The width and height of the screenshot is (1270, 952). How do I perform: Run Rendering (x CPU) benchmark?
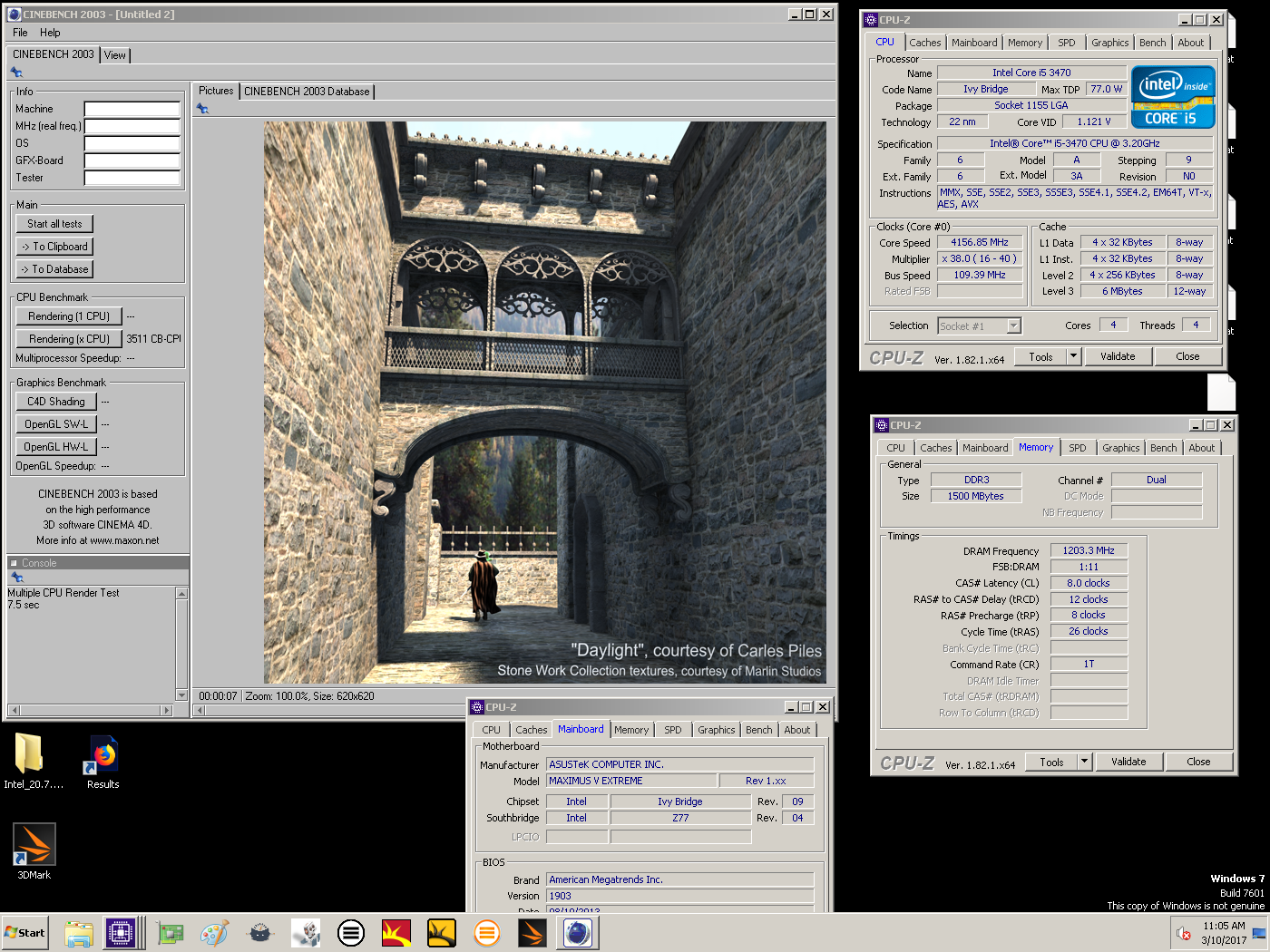(x=69, y=339)
